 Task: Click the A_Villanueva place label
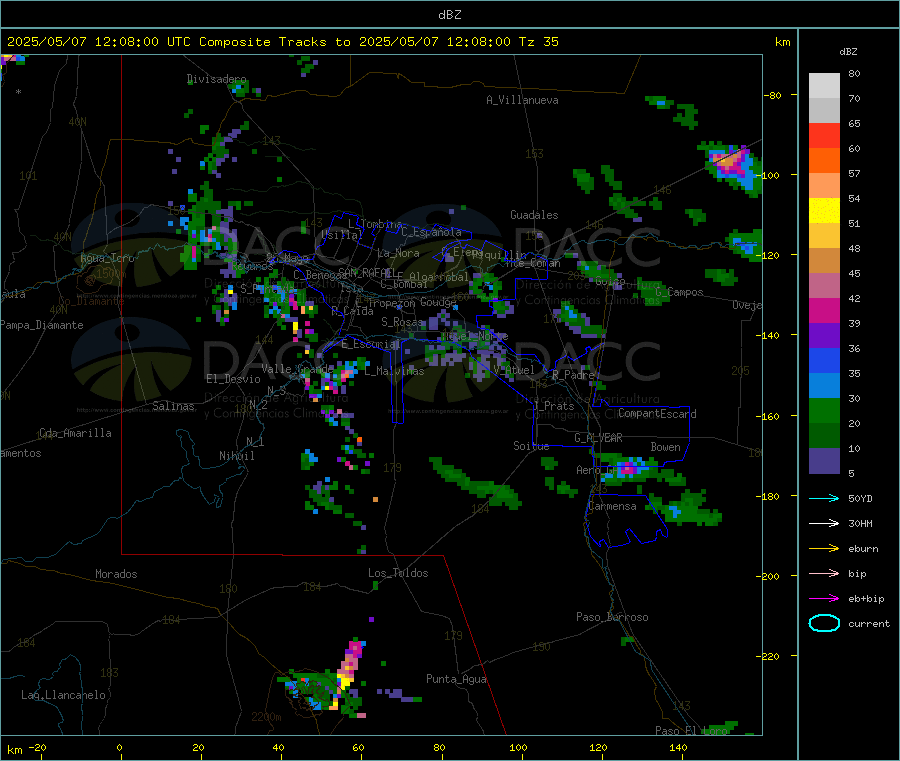522,100
